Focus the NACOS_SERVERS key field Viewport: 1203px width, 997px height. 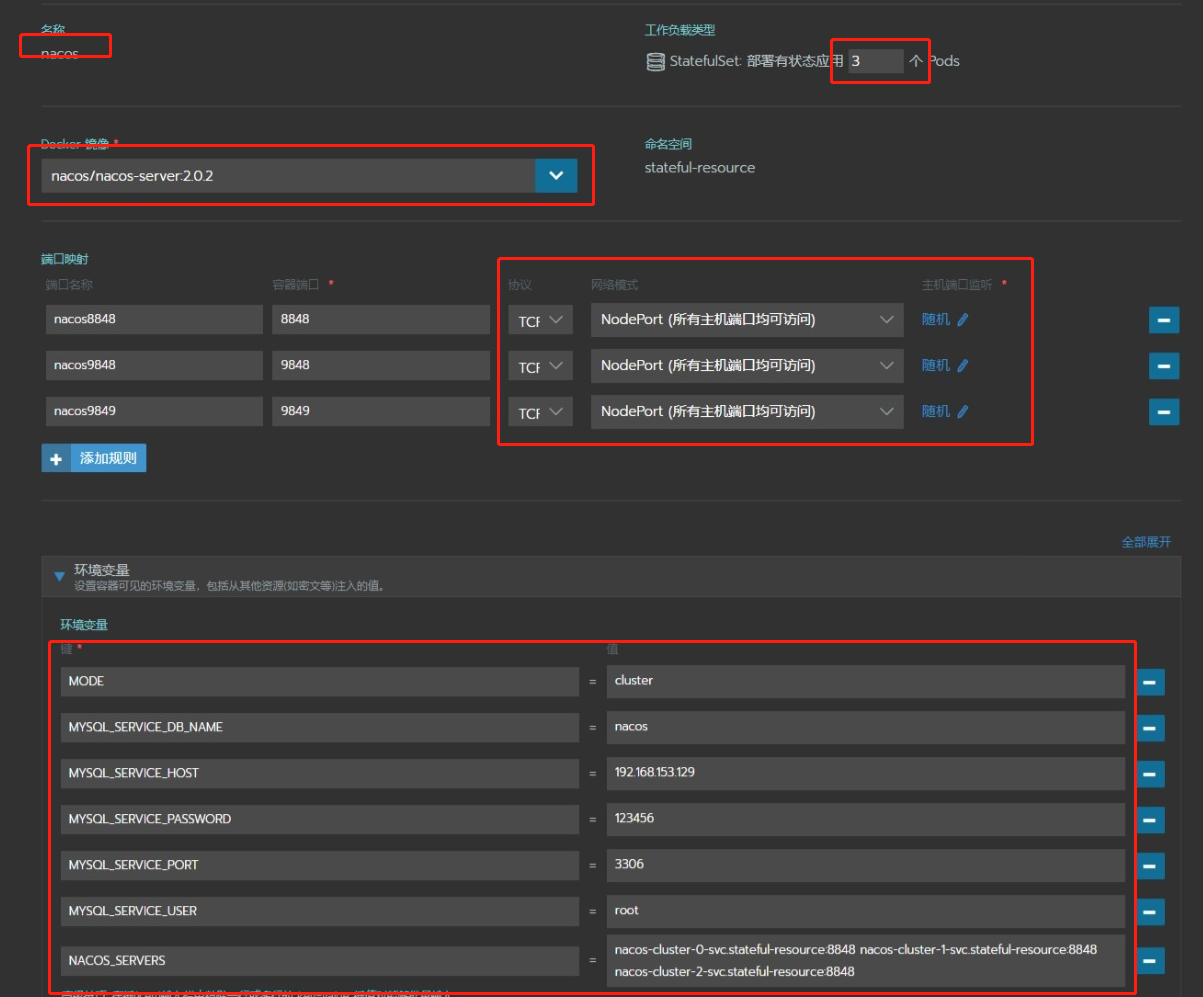pyautogui.click(x=320, y=961)
